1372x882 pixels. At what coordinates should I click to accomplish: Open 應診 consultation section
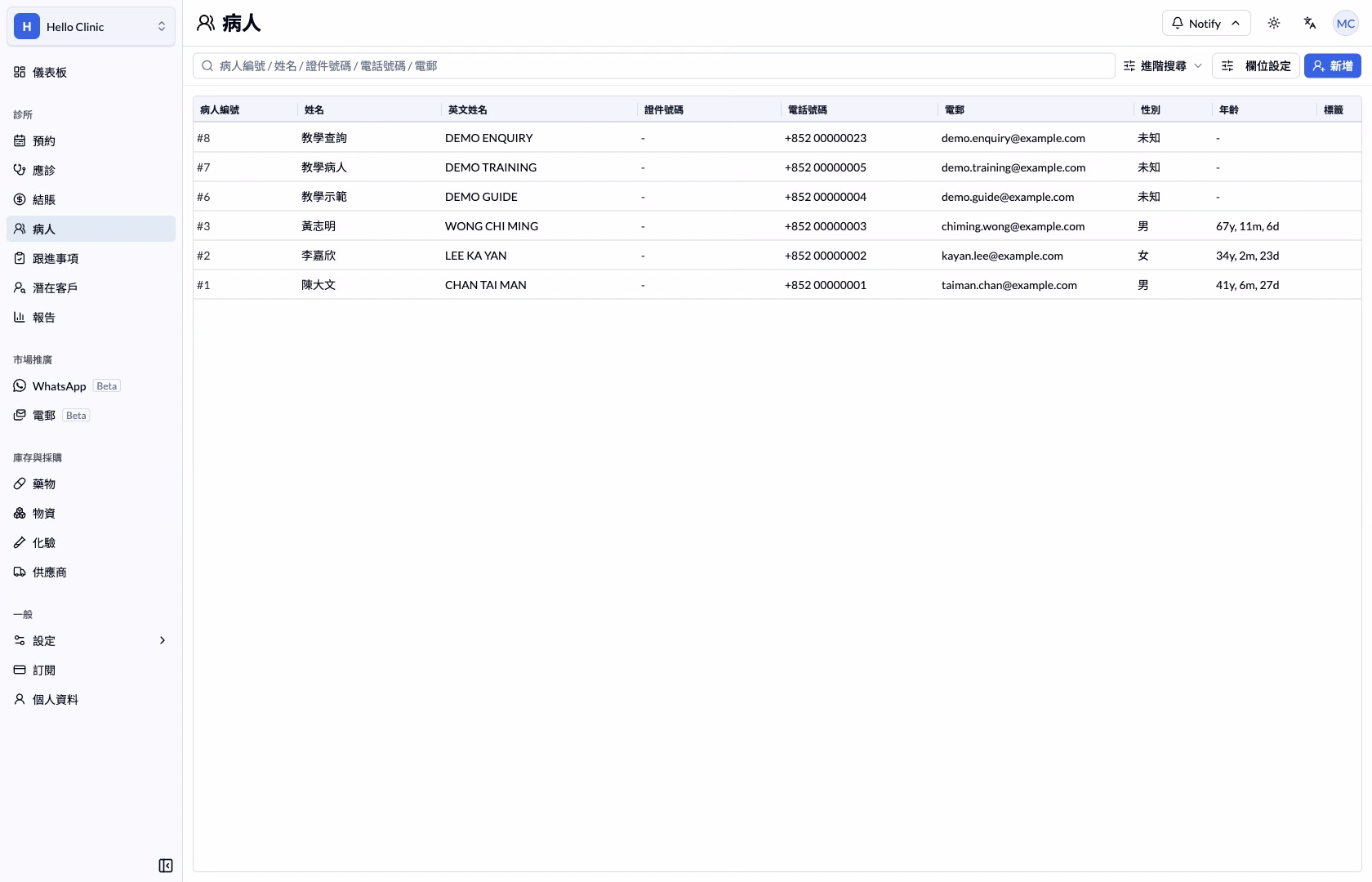point(91,171)
